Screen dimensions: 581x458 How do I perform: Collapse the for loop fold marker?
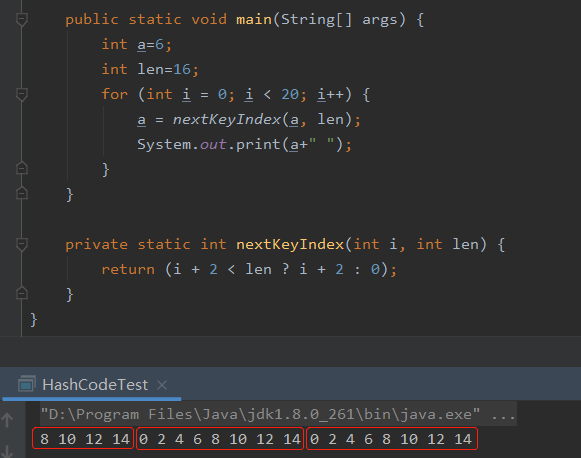point(22,94)
